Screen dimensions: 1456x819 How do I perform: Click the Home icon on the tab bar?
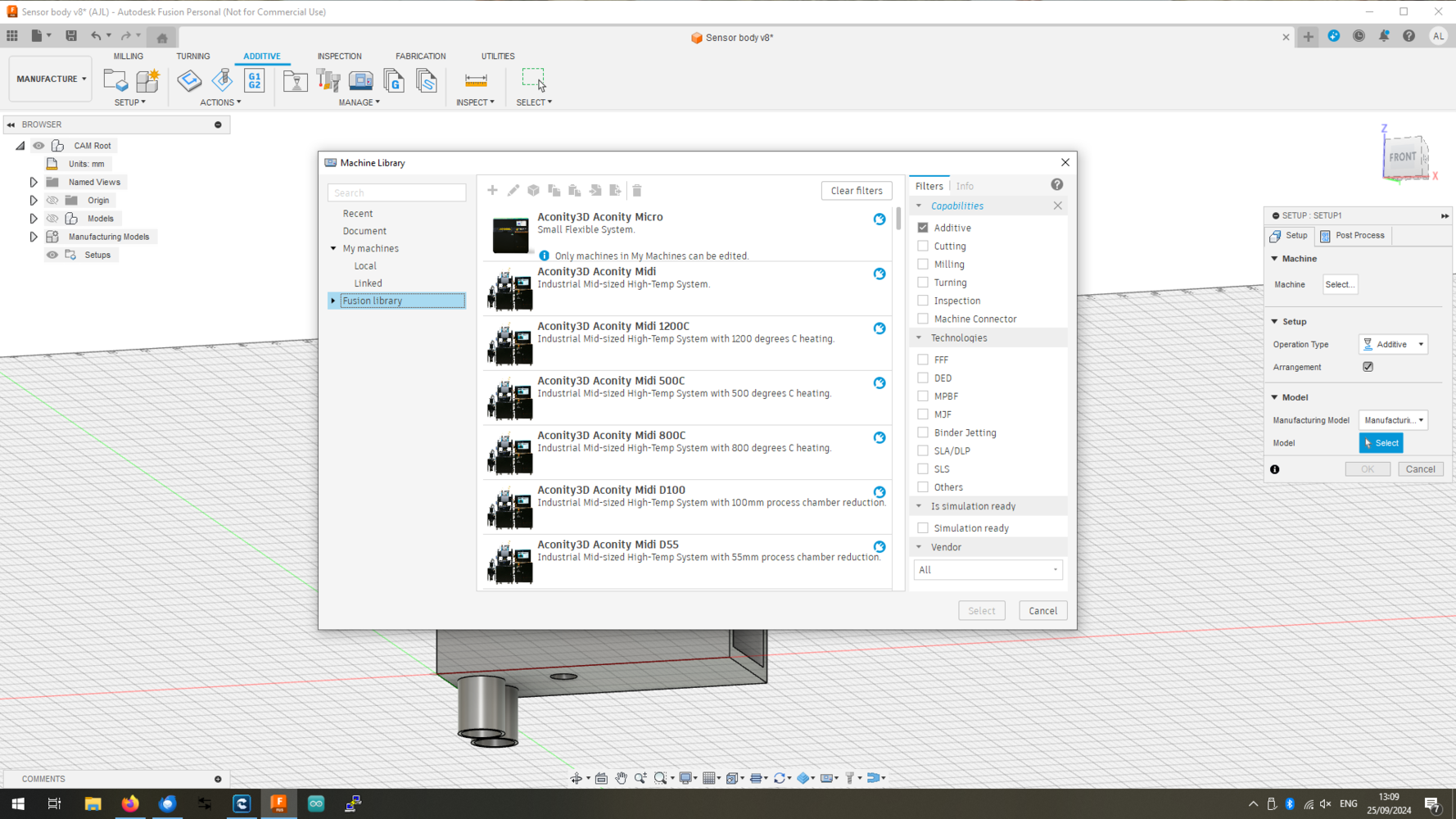point(162,38)
